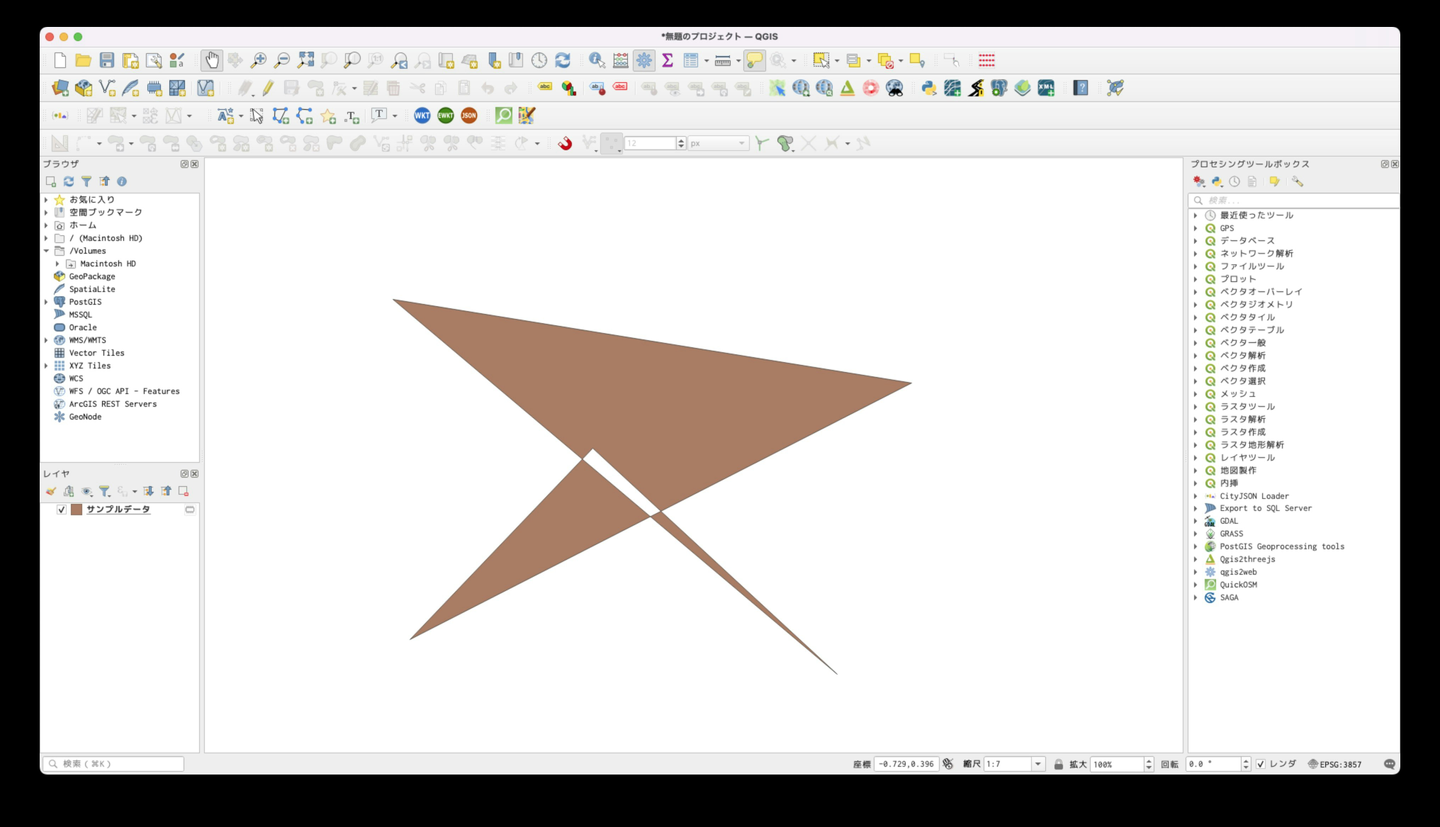Toggle visibility of サンプルデータ layer

pyautogui.click(x=61, y=510)
